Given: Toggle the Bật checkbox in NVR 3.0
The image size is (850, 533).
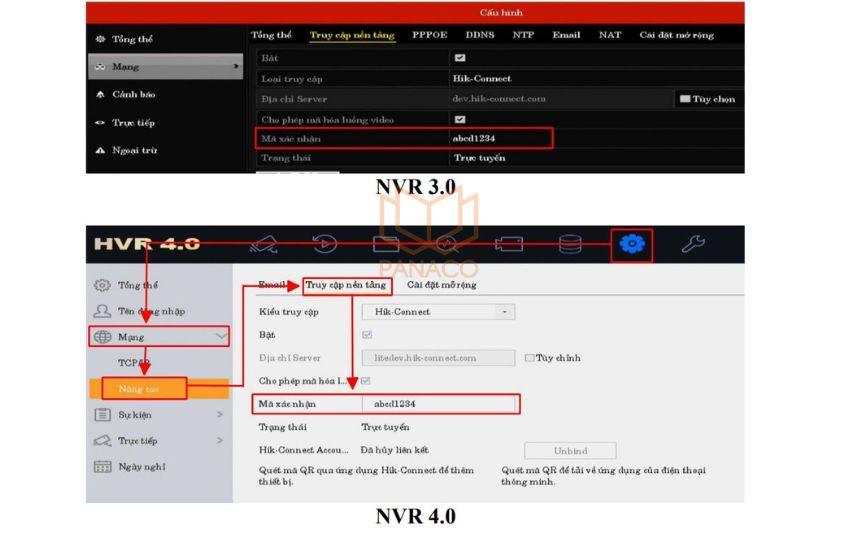Looking at the screenshot, I should click(460, 58).
